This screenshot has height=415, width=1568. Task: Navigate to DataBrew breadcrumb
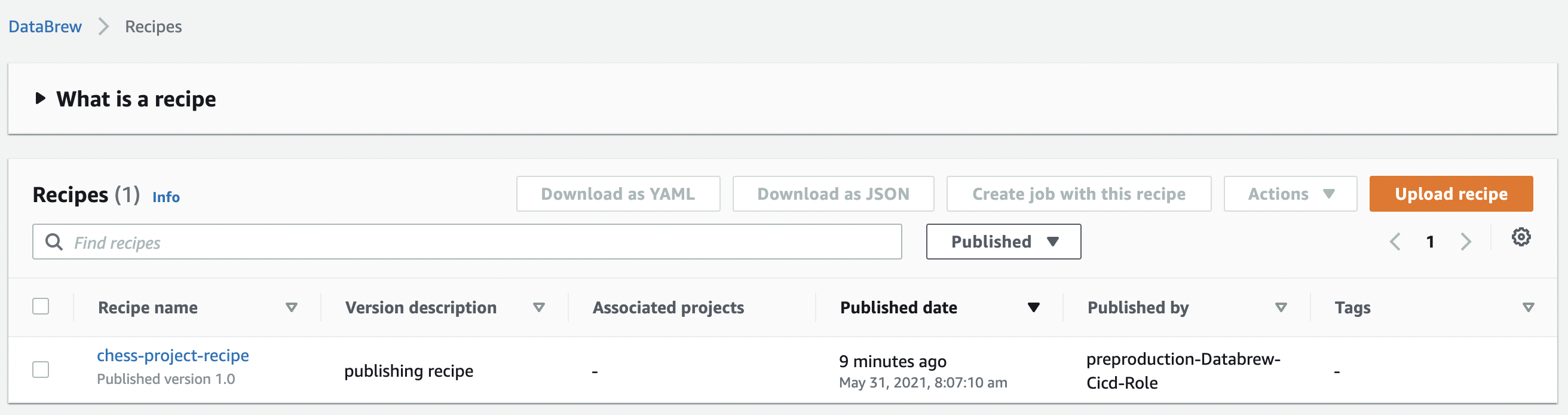[x=45, y=27]
